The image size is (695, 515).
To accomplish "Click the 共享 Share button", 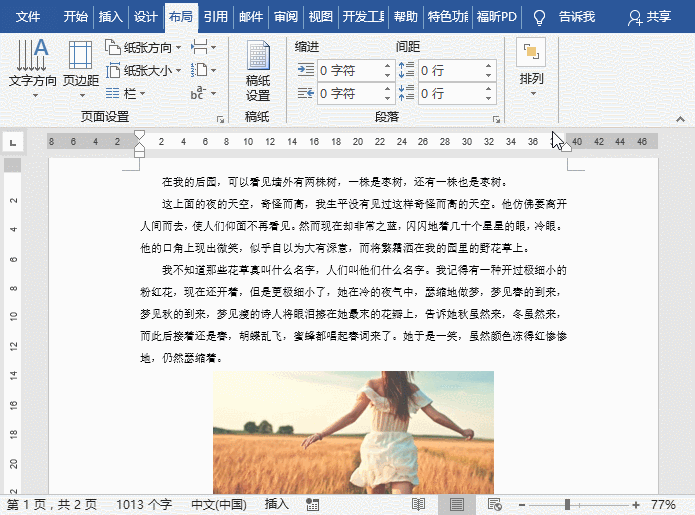I will click(x=650, y=17).
